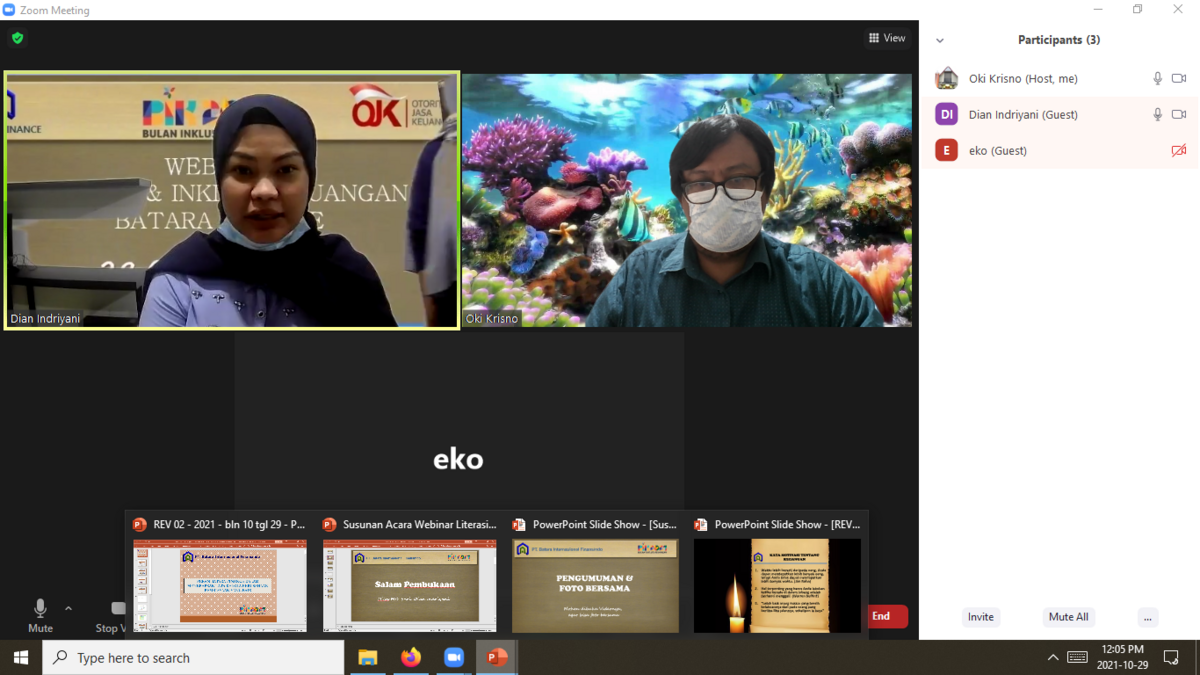
Task: Open Zoom from the Windows taskbar
Action: click(454, 657)
